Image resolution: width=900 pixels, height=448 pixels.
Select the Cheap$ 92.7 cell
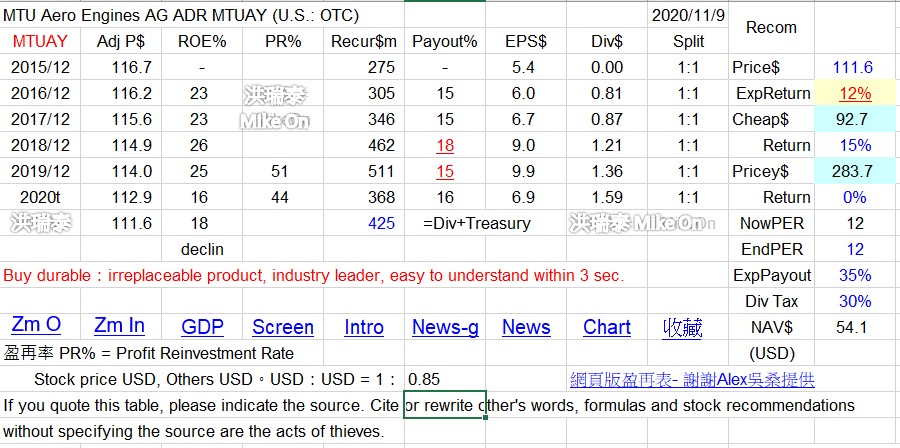click(856, 119)
